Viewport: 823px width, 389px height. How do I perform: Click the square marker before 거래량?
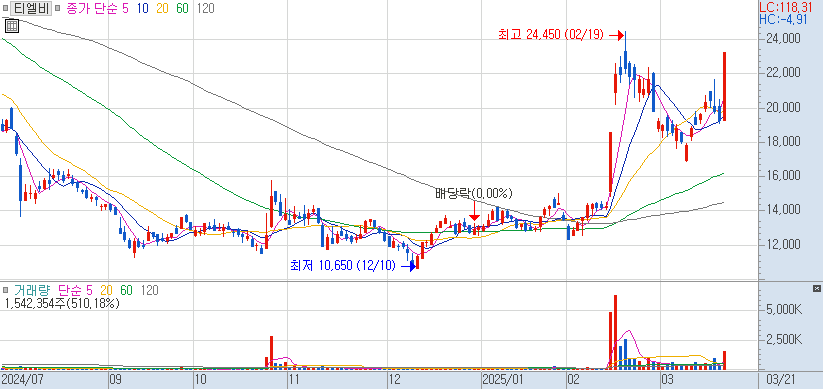coord(5,290)
